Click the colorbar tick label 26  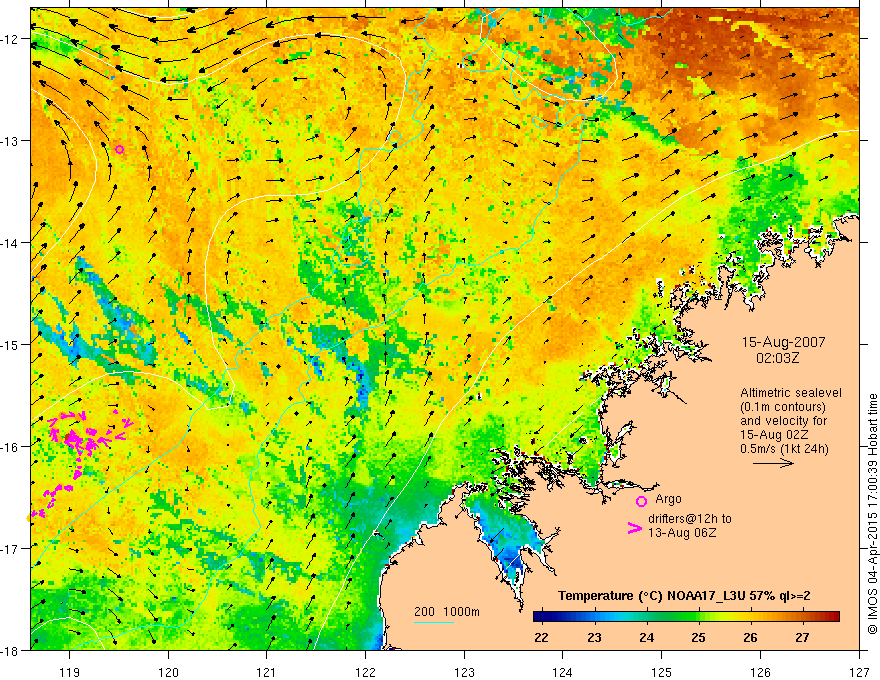[x=750, y=638]
